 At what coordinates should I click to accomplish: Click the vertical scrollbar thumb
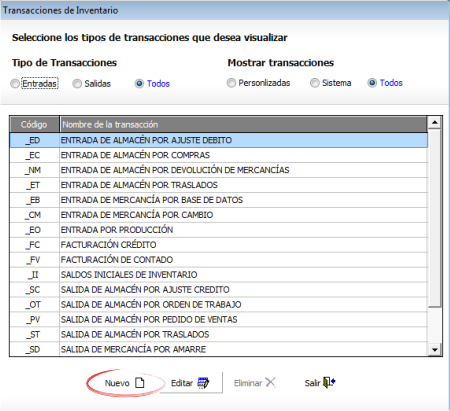click(435, 218)
